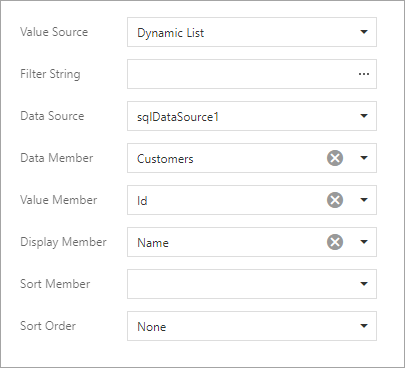Expand the Sort Order dropdown arrow

[x=364, y=326]
